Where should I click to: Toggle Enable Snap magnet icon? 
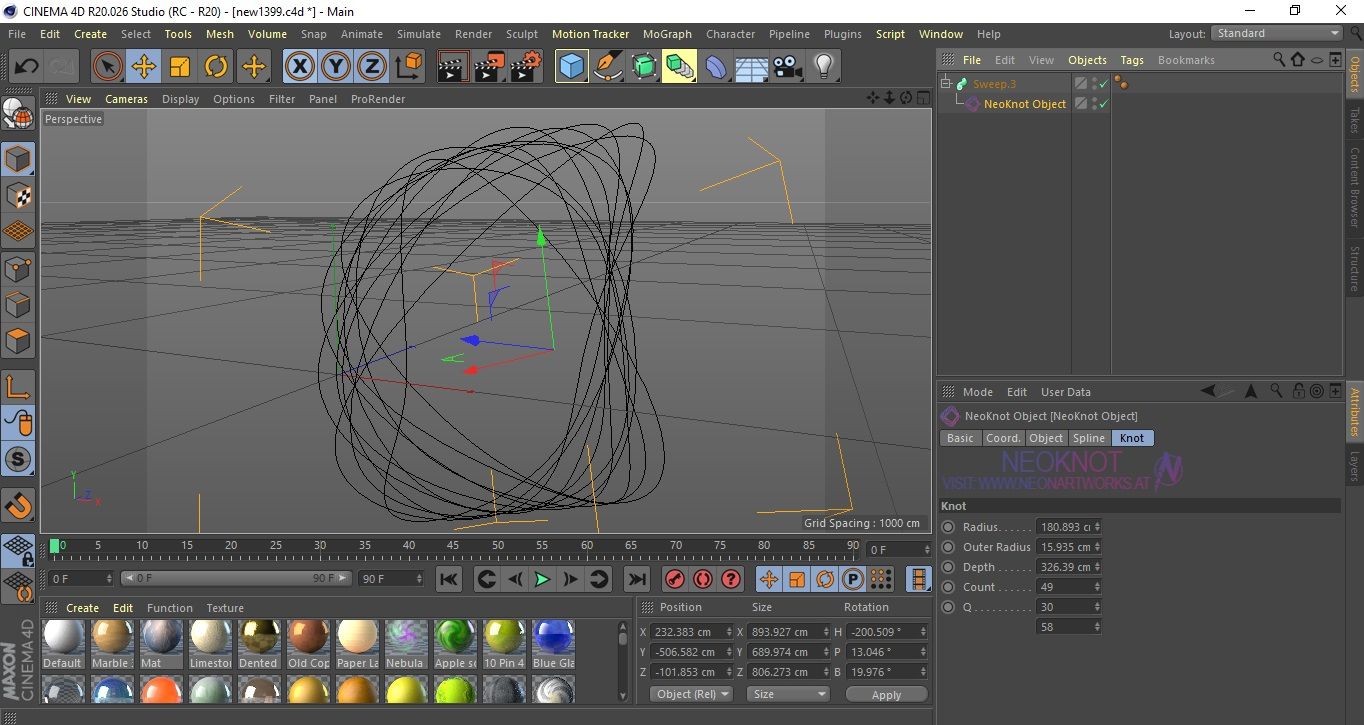pos(18,504)
